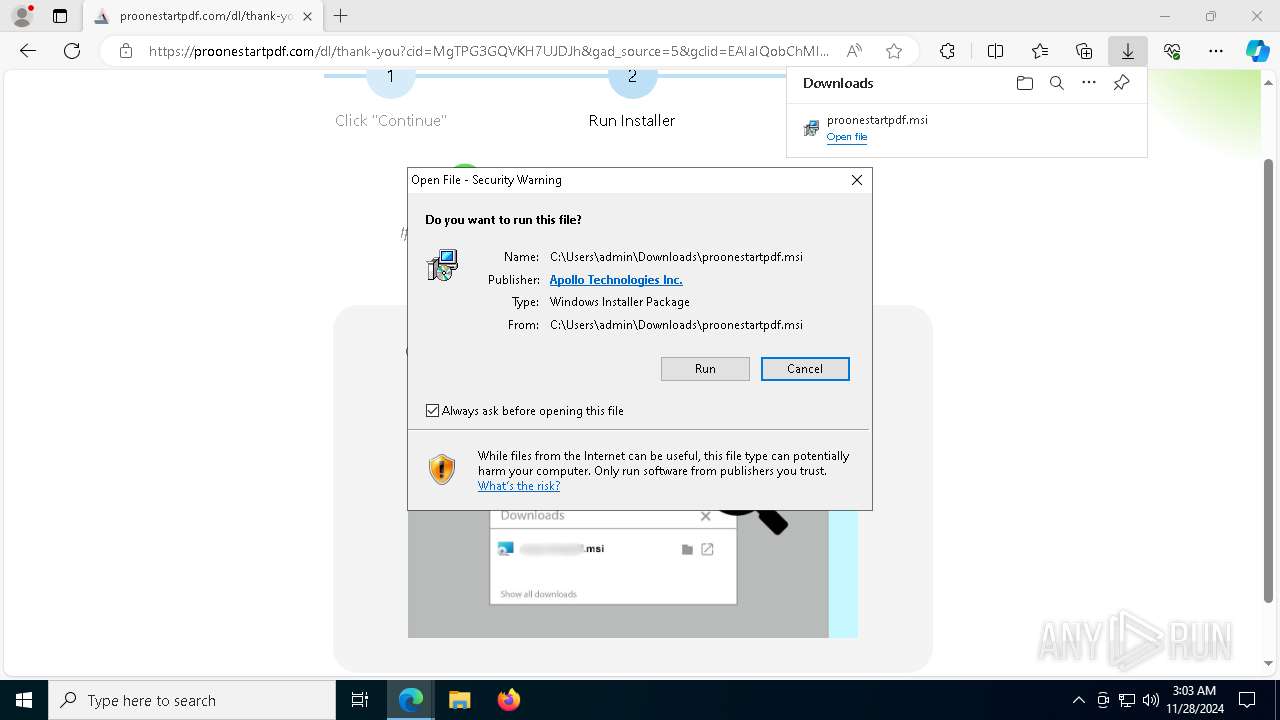Open the network tray icon
Image resolution: width=1280 pixels, height=720 pixels.
tap(1127, 700)
